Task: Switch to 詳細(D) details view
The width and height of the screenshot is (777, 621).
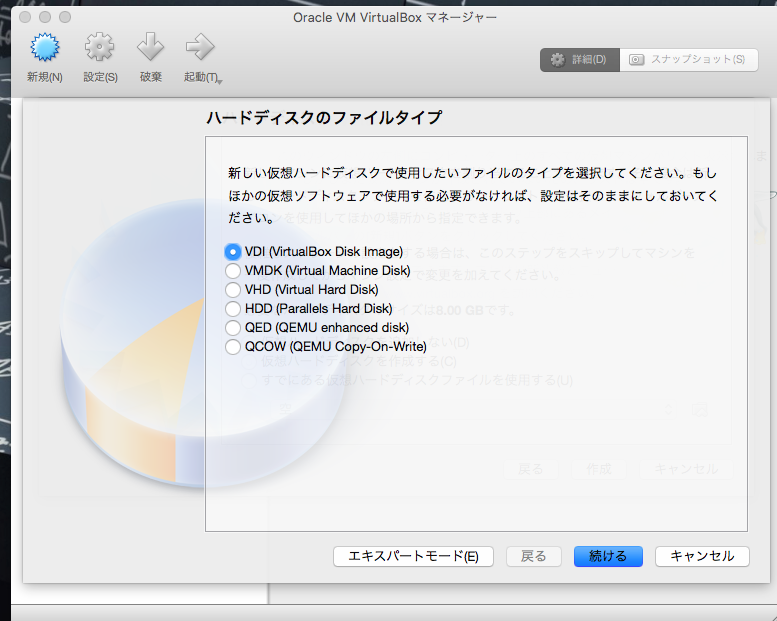Action: pyautogui.click(x=580, y=60)
